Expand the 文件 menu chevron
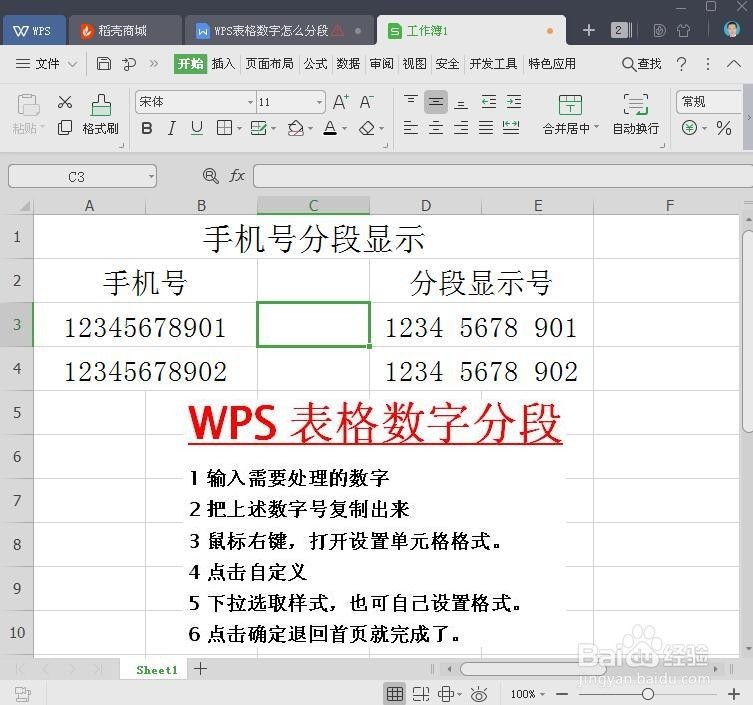753x705 pixels. click(73, 64)
